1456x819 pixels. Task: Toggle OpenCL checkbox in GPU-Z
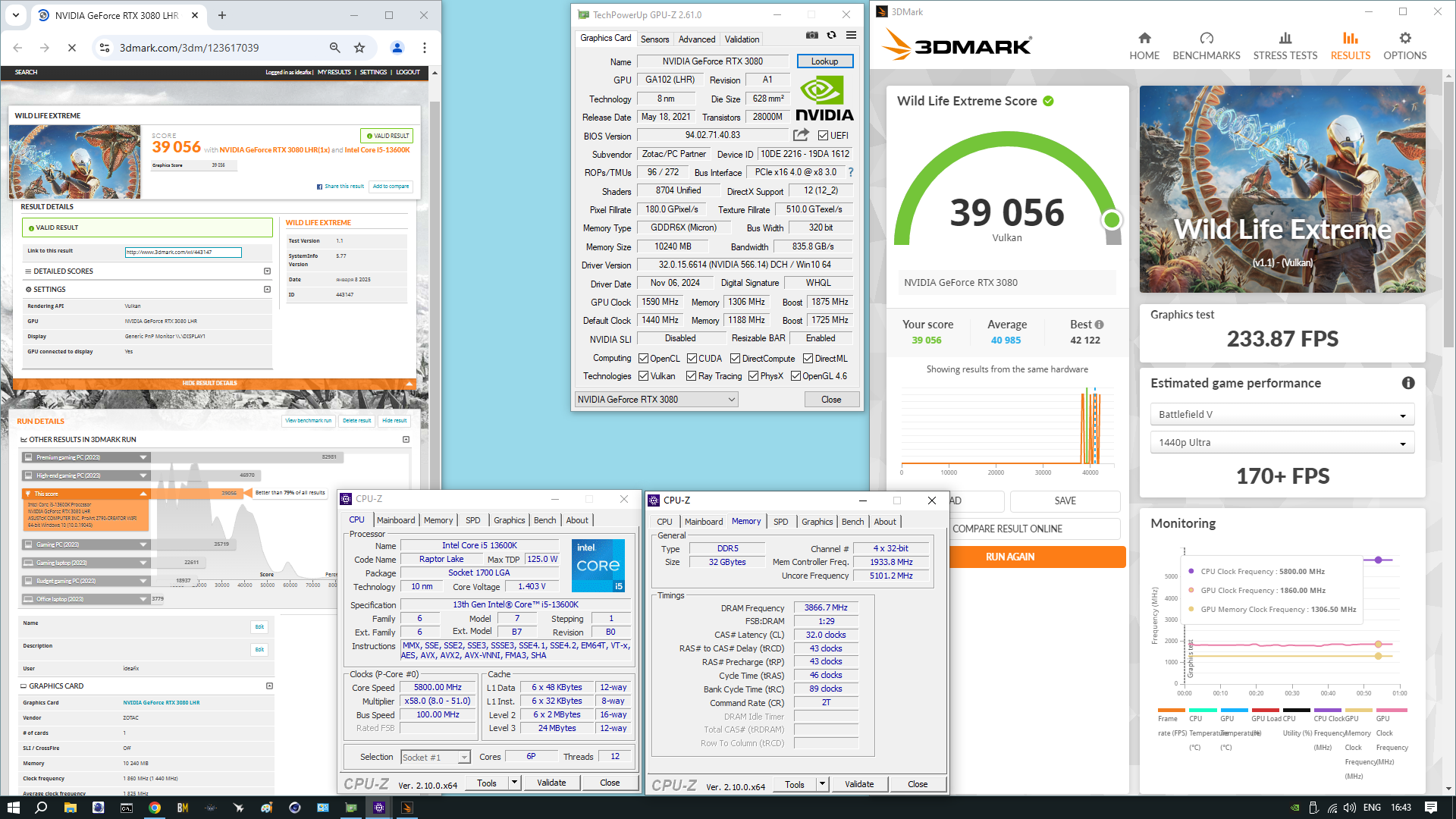[643, 359]
